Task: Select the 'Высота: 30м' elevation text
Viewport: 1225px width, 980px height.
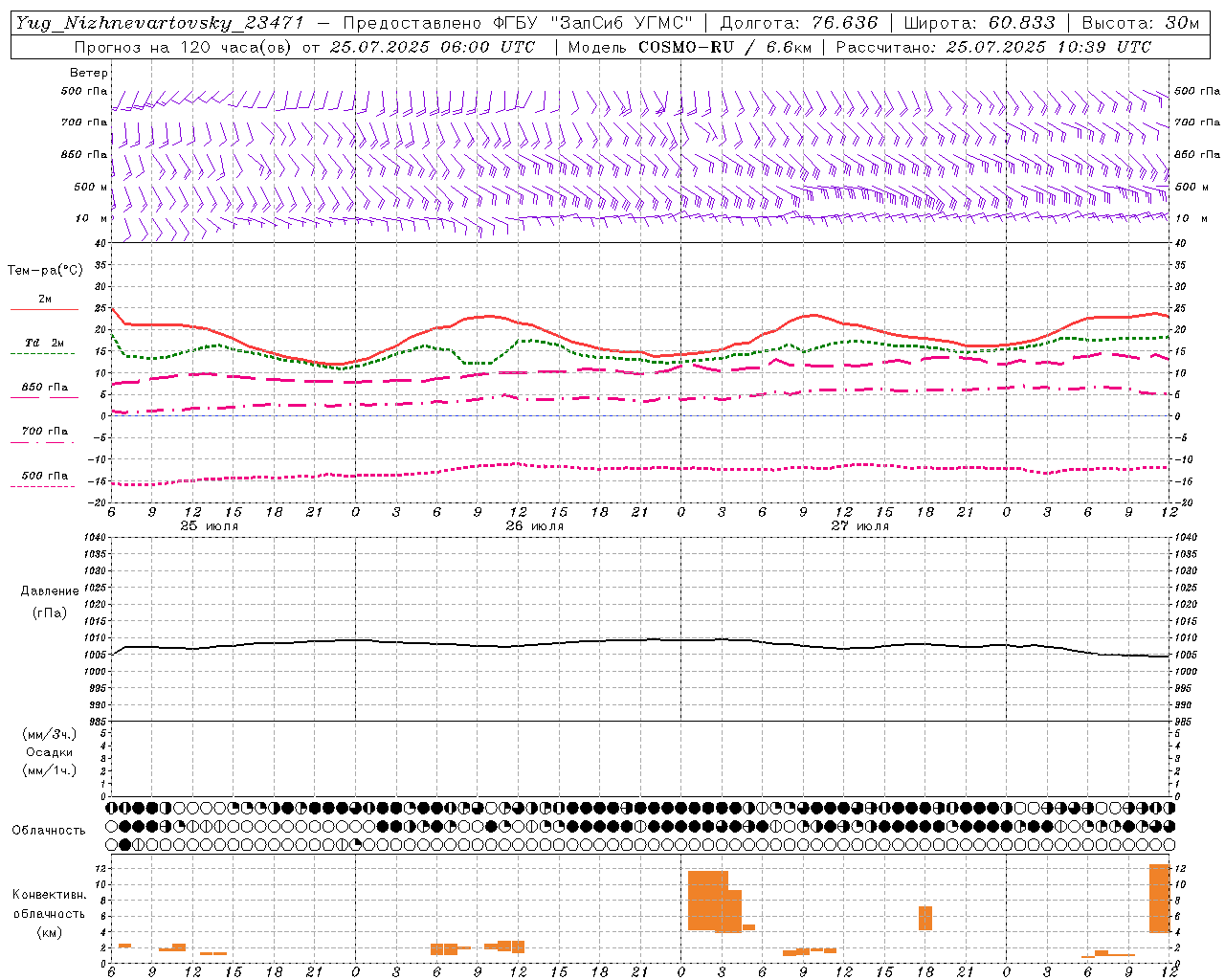Action: point(1140,23)
